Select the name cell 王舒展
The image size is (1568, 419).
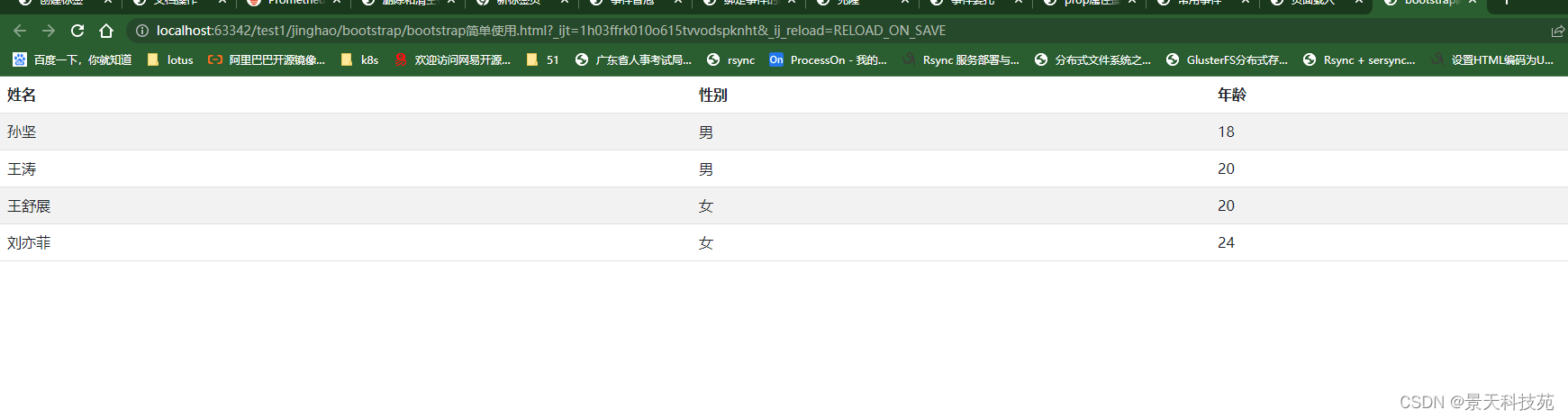[29, 205]
